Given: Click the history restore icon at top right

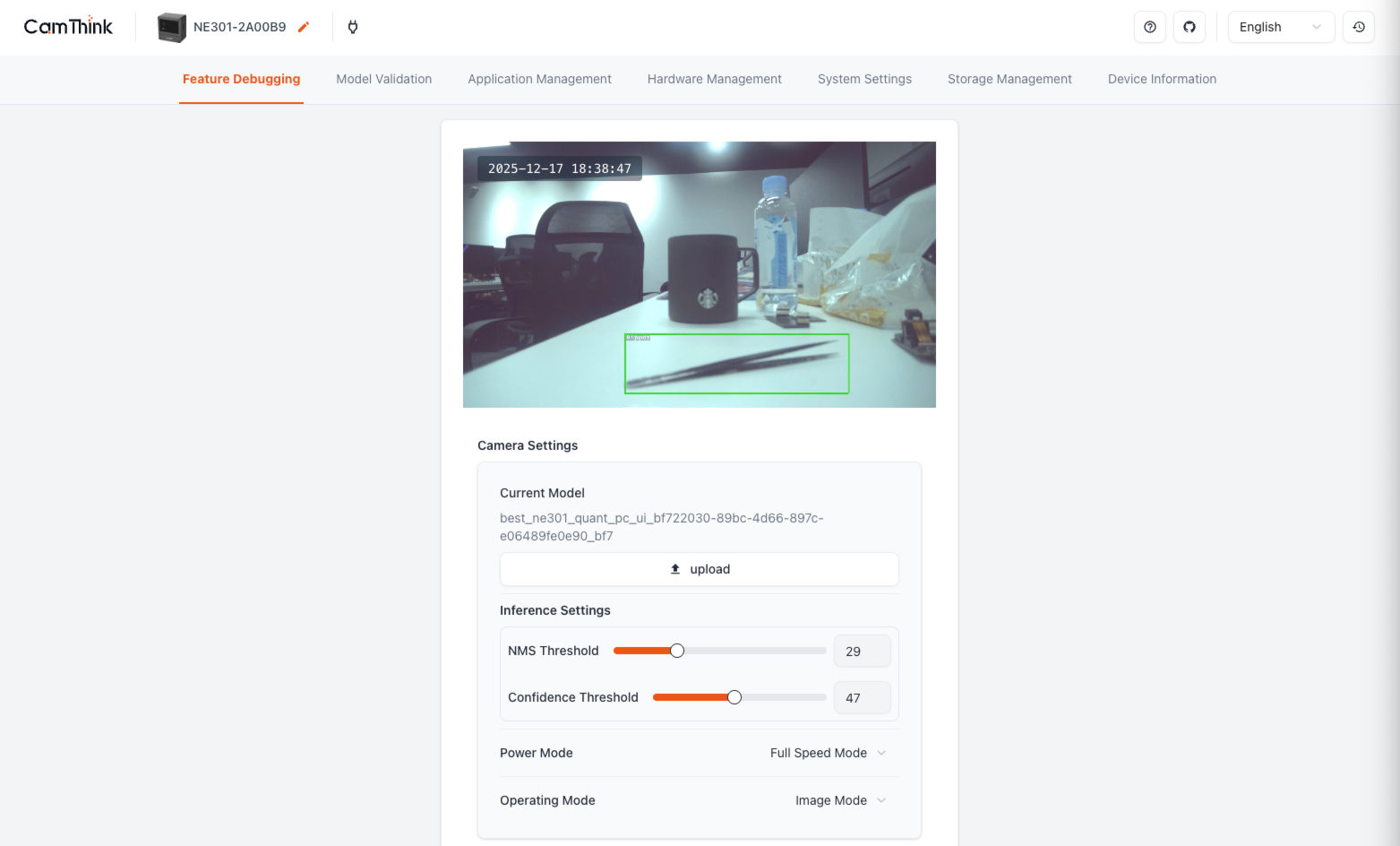Looking at the screenshot, I should pos(1358,27).
